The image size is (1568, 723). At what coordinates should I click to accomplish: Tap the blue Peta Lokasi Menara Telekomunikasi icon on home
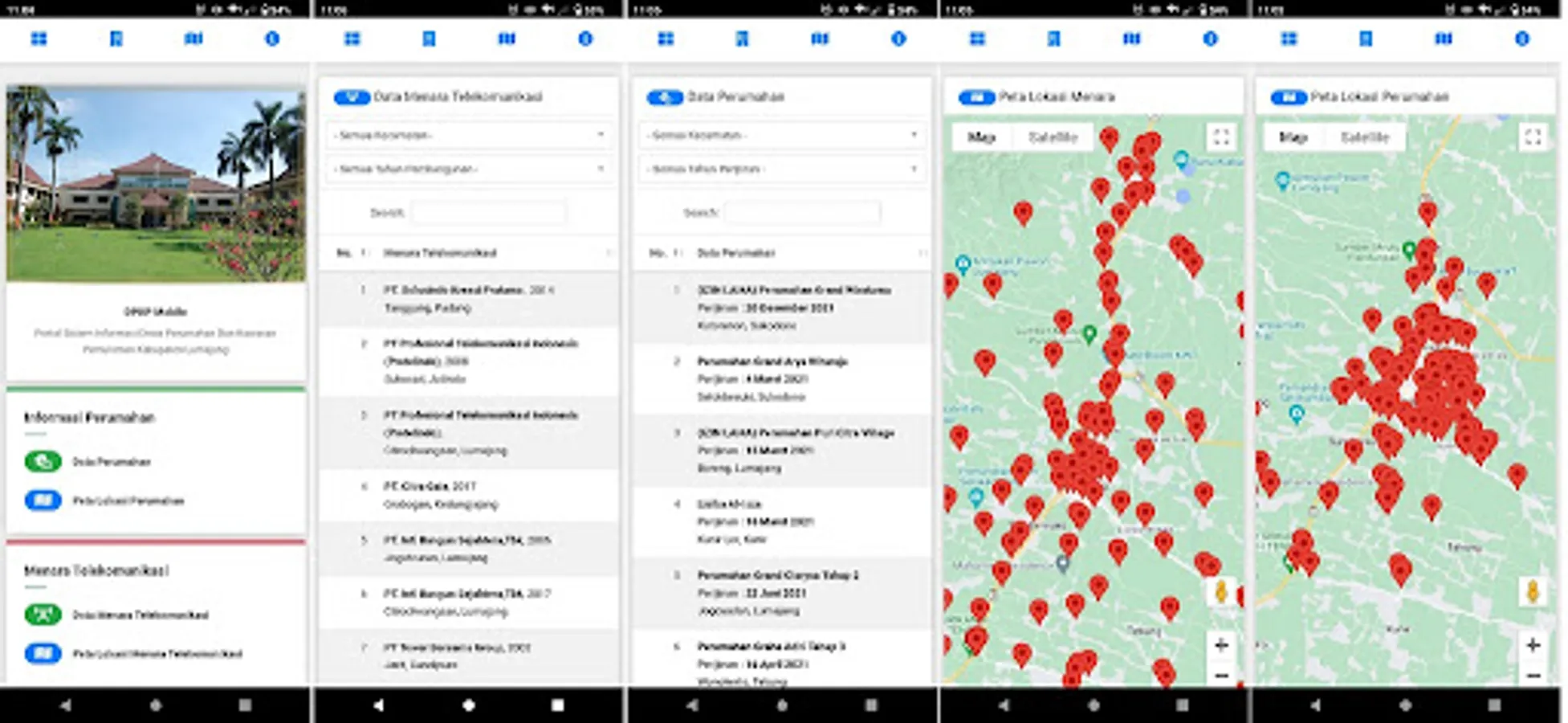pos(43,653)
